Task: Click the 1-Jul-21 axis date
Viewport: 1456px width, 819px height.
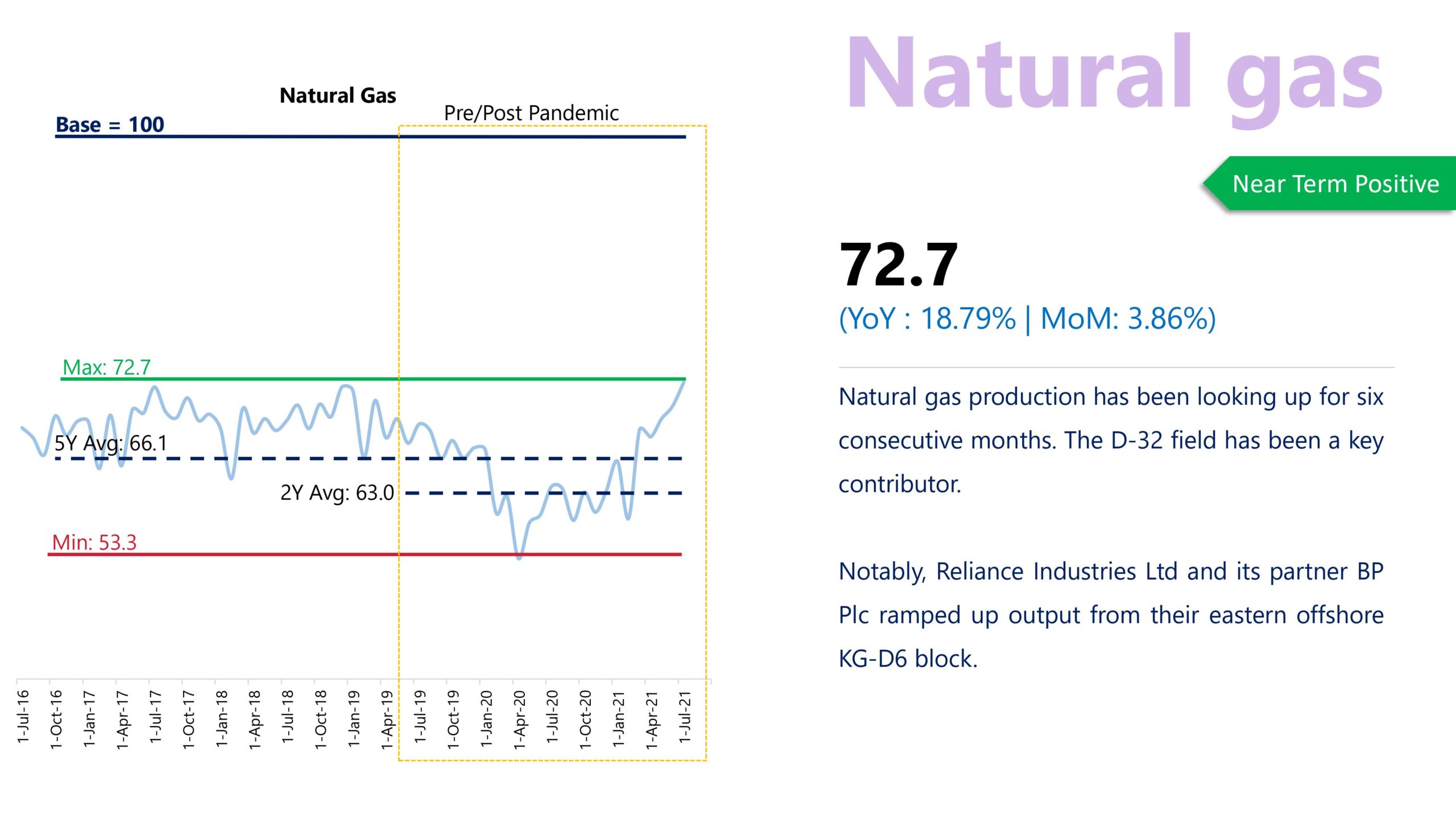Action: (x=685, y=717)
